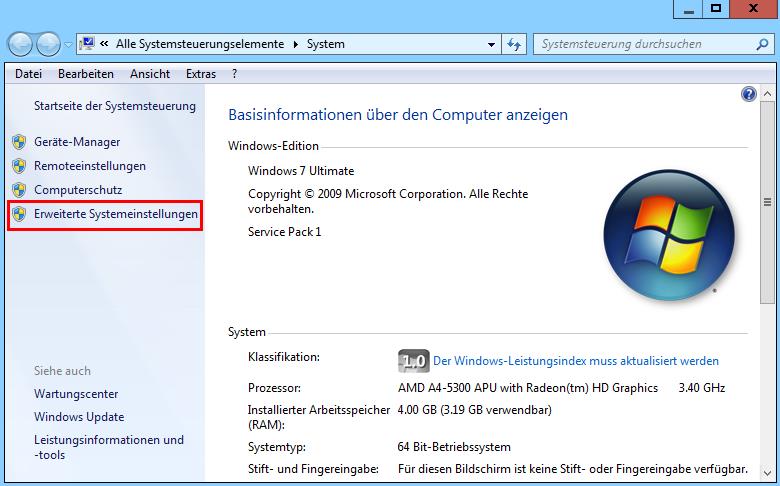Click the 3.40 GHz value
The image size is (780, 486).
(x=702, y=388)
